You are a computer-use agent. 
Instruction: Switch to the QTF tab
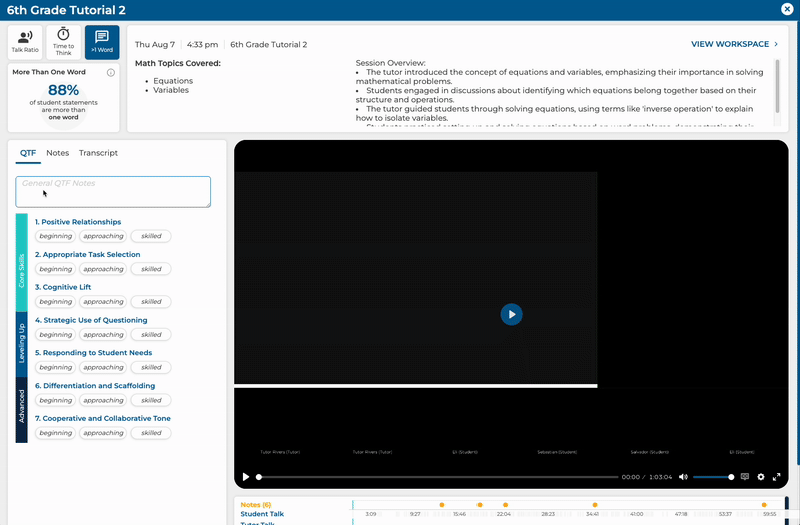pyautogui.click(x=28, y=153)
